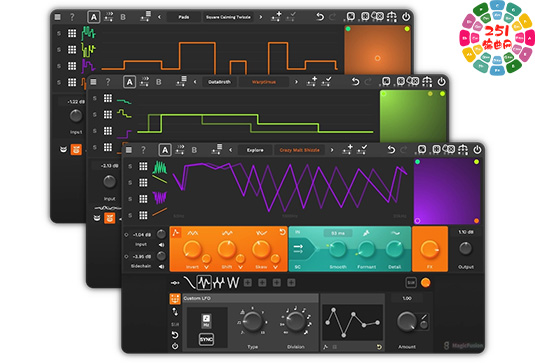Solo the orange line row in front window
This screenshot has height=363, width=535.
tap(130, 215)
